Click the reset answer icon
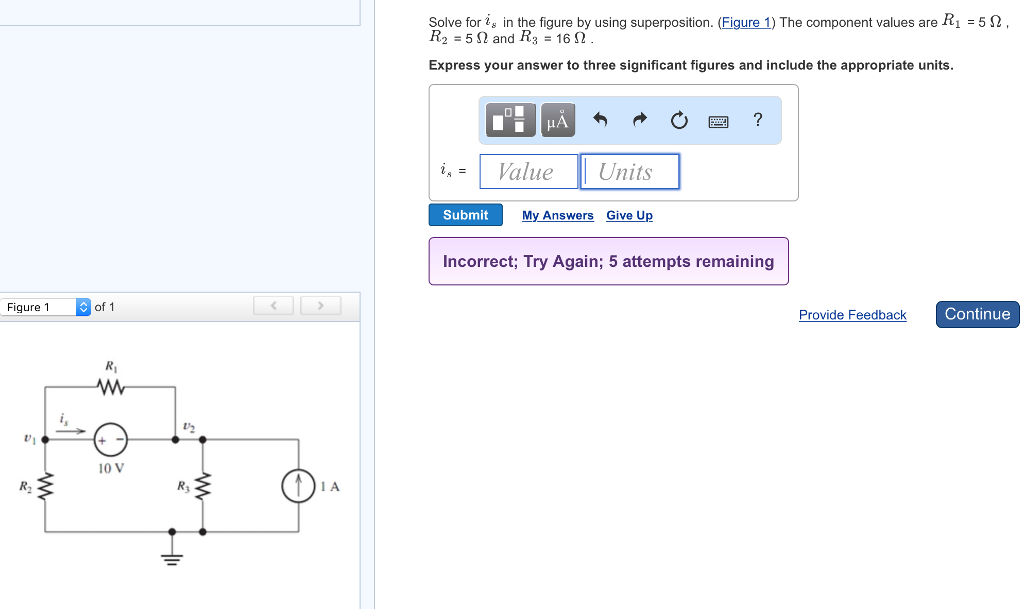 [679, 119]
